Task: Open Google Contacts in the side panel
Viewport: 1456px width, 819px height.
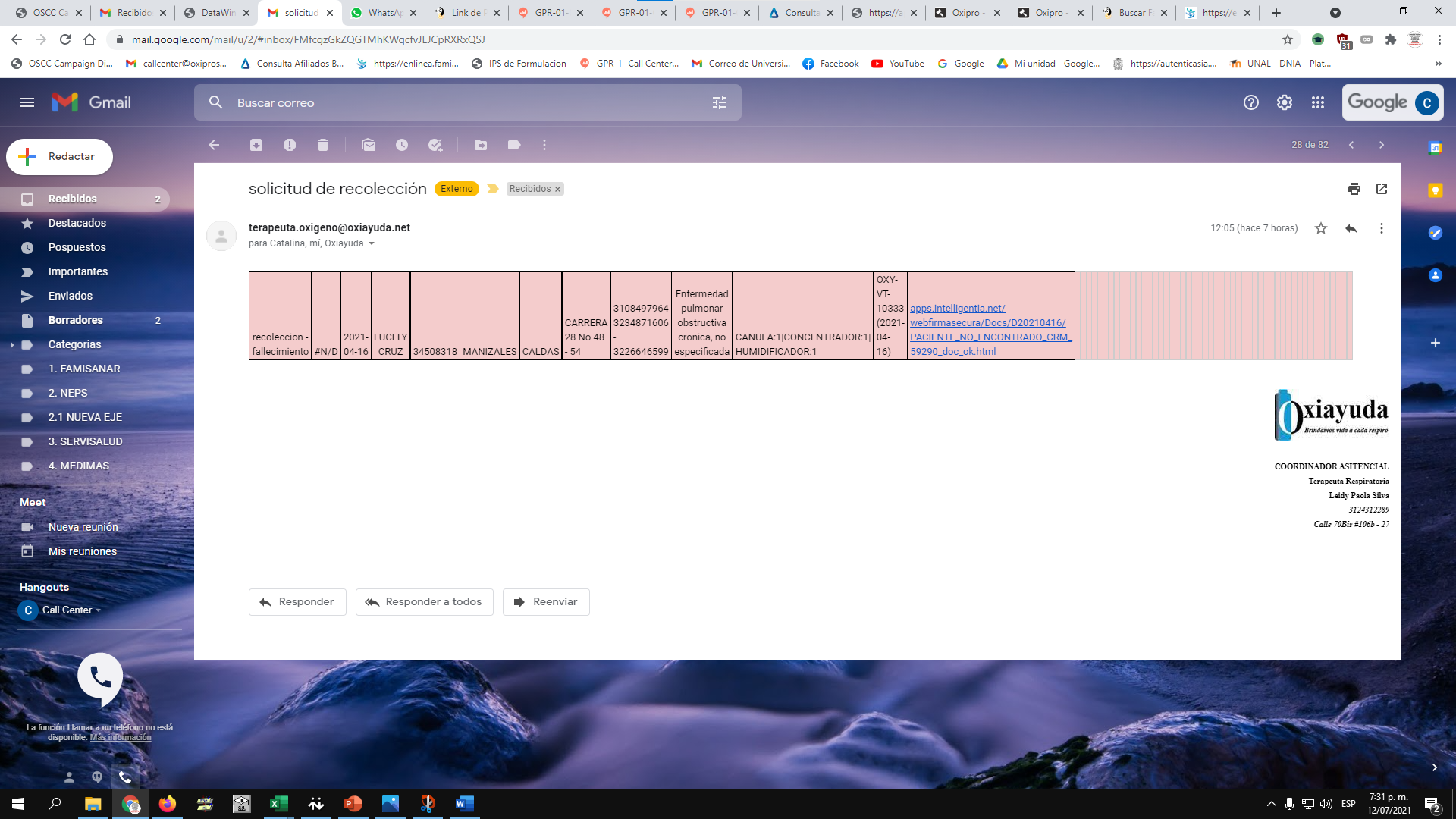Action: [1436, 275]
